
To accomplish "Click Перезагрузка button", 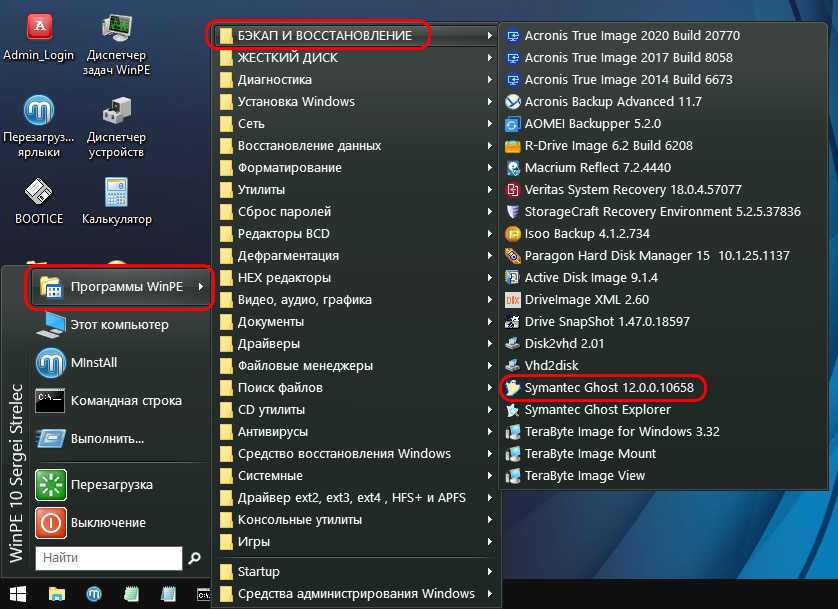I will coord(120,485).
